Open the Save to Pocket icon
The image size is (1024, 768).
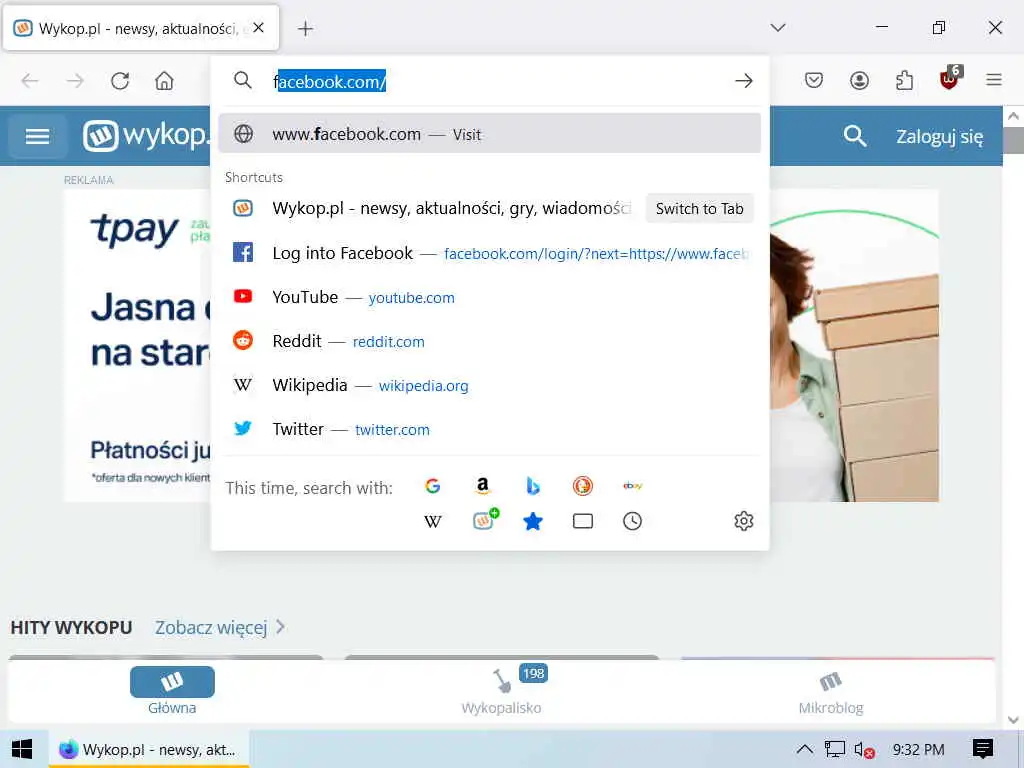point(814,80)
